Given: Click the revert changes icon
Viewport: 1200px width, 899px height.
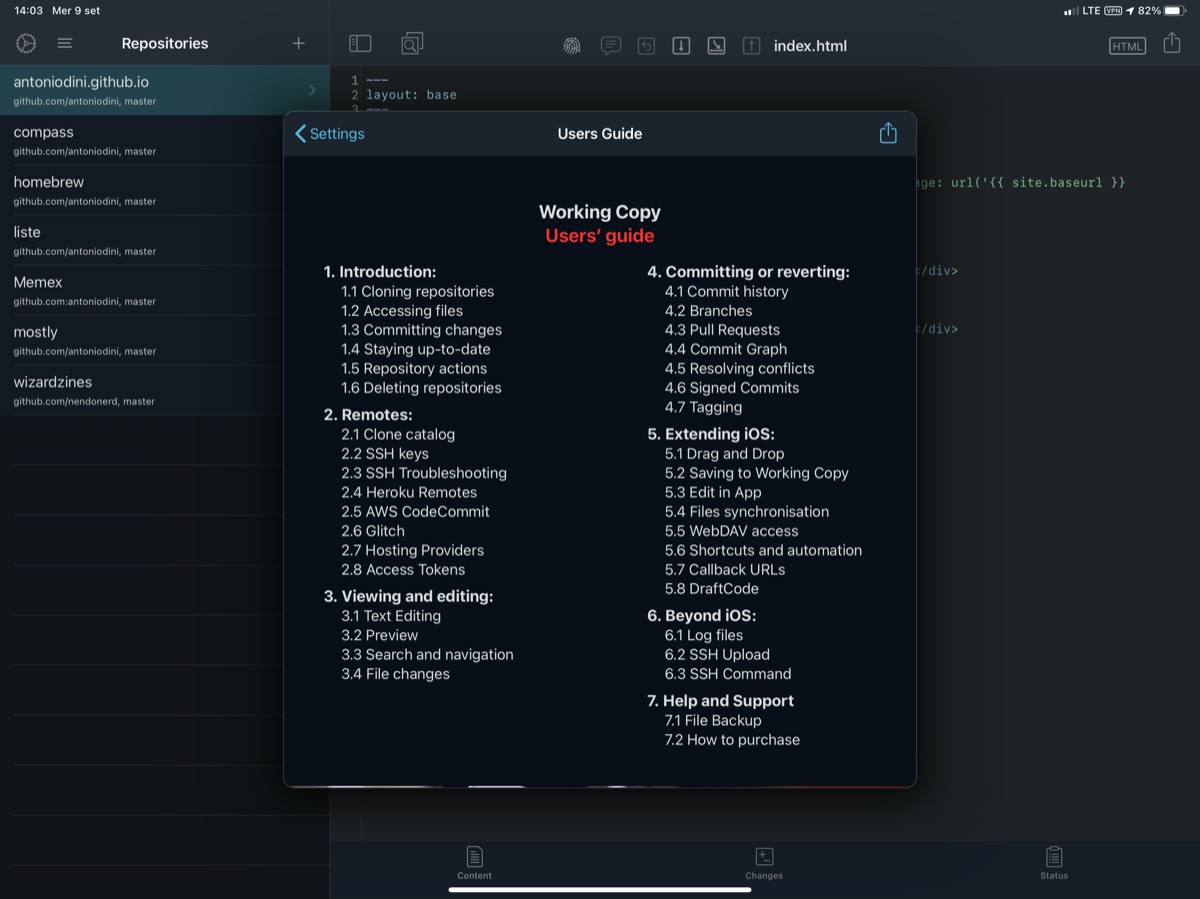Looking at the screenshot, I should [646, 45].
